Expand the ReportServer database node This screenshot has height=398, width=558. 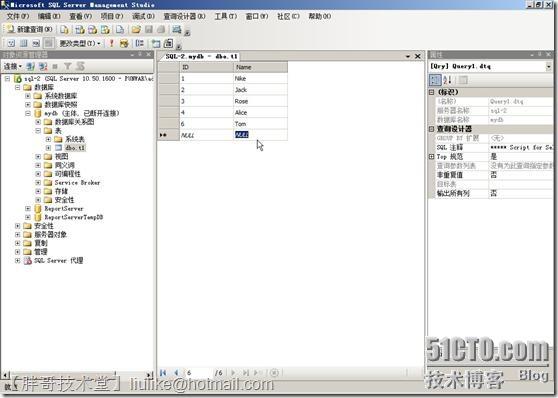point(28,209)
